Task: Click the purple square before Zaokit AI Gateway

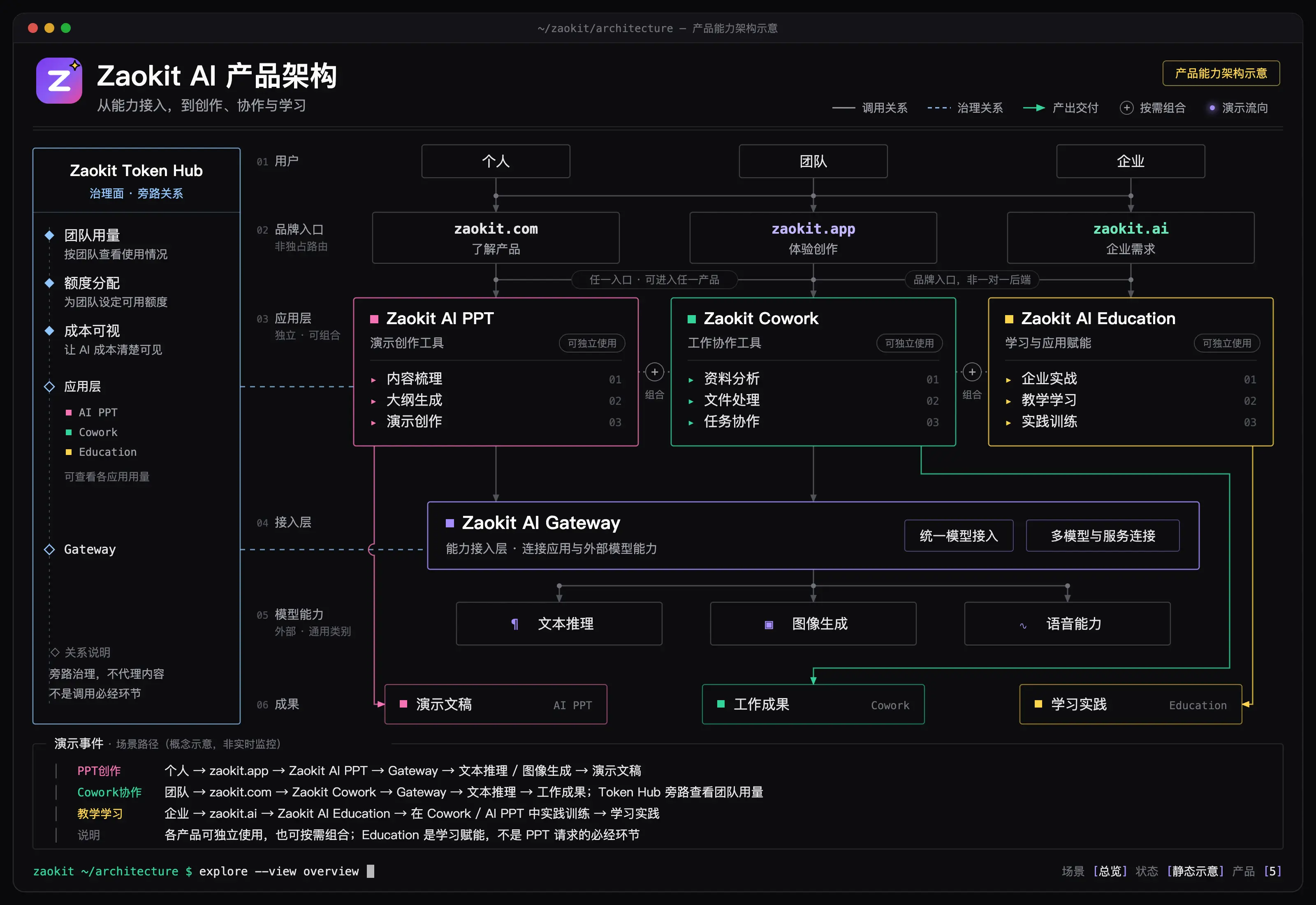Action: [450, 523]
